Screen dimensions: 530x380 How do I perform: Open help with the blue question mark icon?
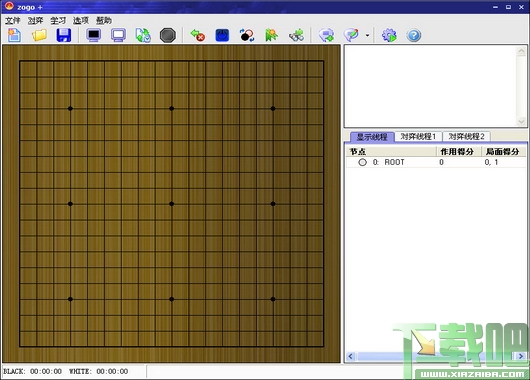[x=414, y=35]
